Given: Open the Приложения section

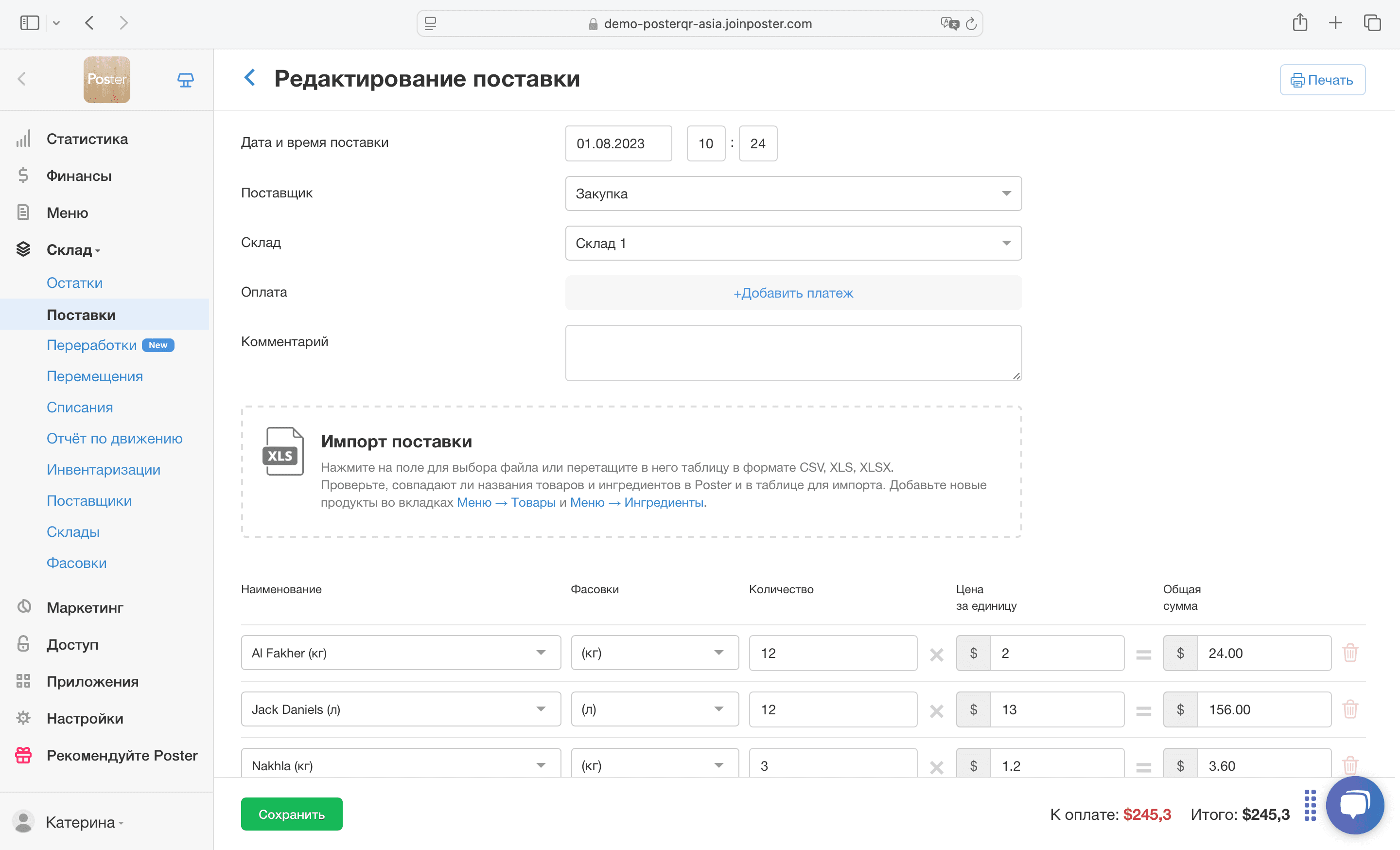Looking at the screenshot, I should click(x=93, y=681).
